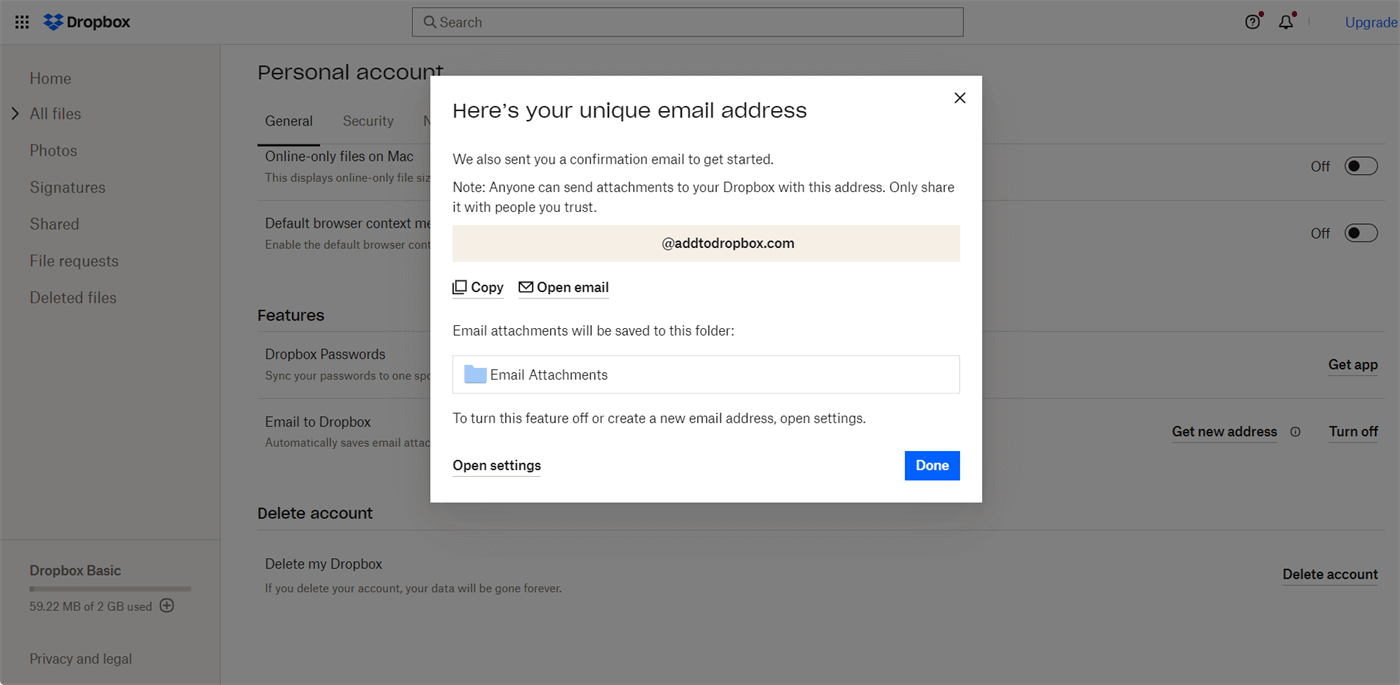Toggle the Default browser context menu switch
The image size is (1400, 685).
tap(1360, 233)
